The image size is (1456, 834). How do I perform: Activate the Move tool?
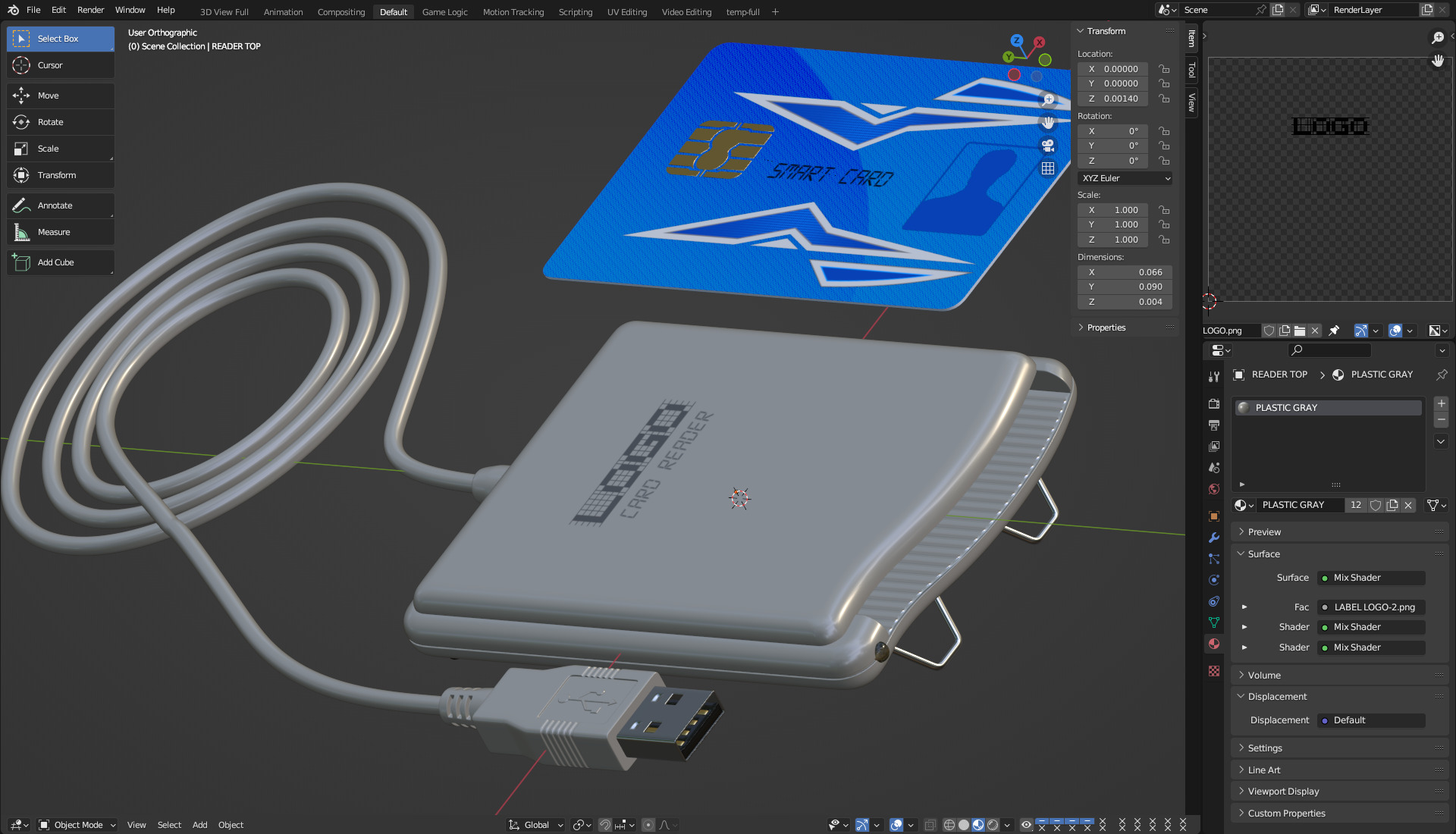click(61, 96)
